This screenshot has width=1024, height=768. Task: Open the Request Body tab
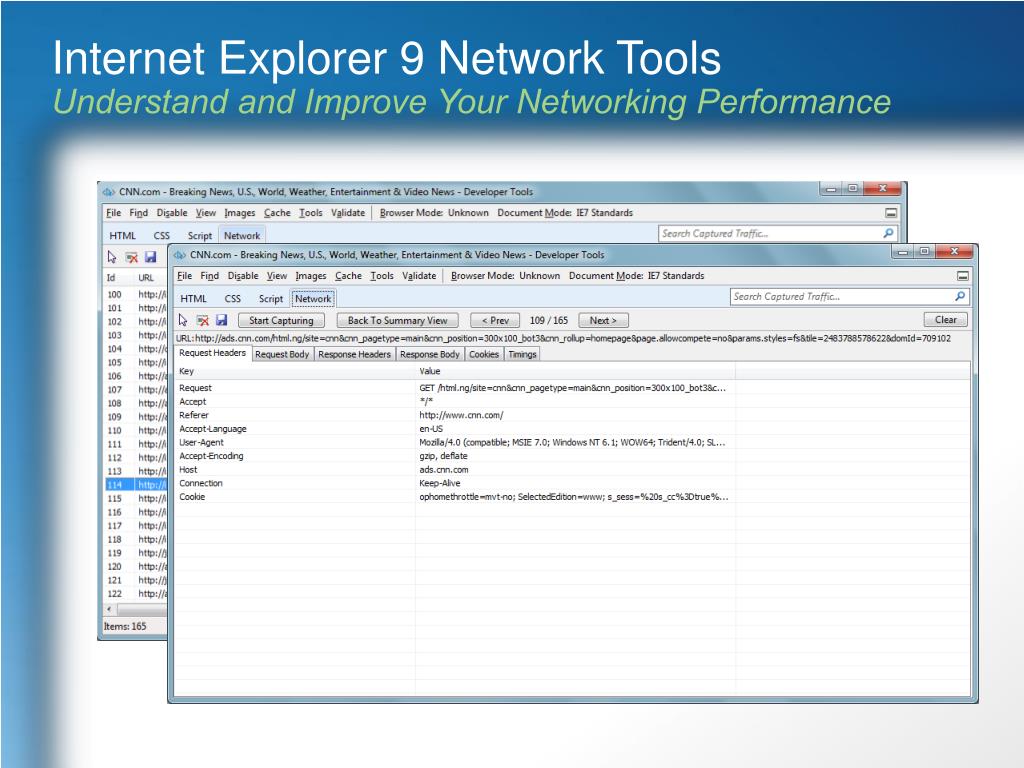(x=281, y=354)
